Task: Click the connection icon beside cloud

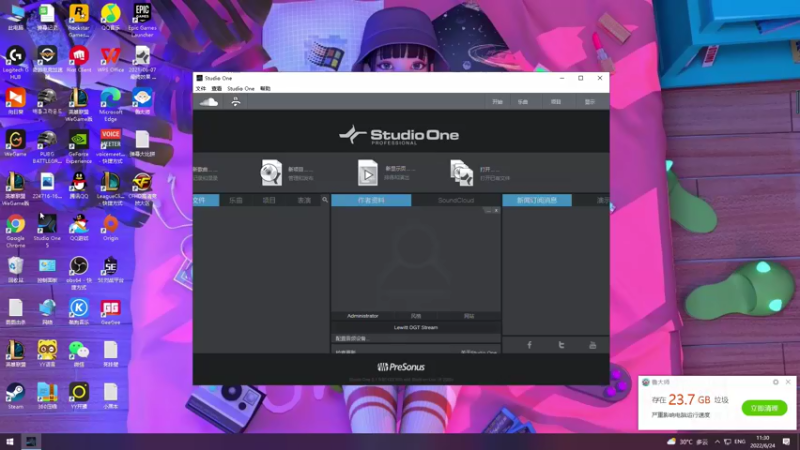Action: click(x=235, y=102)
